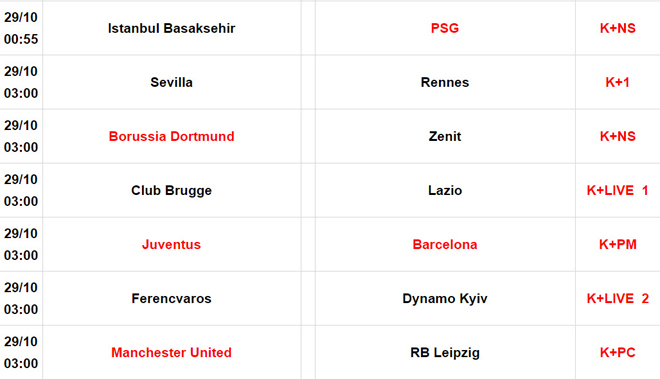Select the 29/10 00:55 time cell

point(21,28)
